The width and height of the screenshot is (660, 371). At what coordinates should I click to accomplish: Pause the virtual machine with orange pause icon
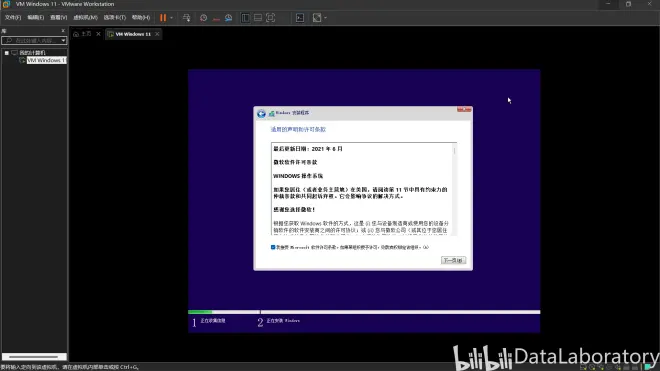point(163,18)
